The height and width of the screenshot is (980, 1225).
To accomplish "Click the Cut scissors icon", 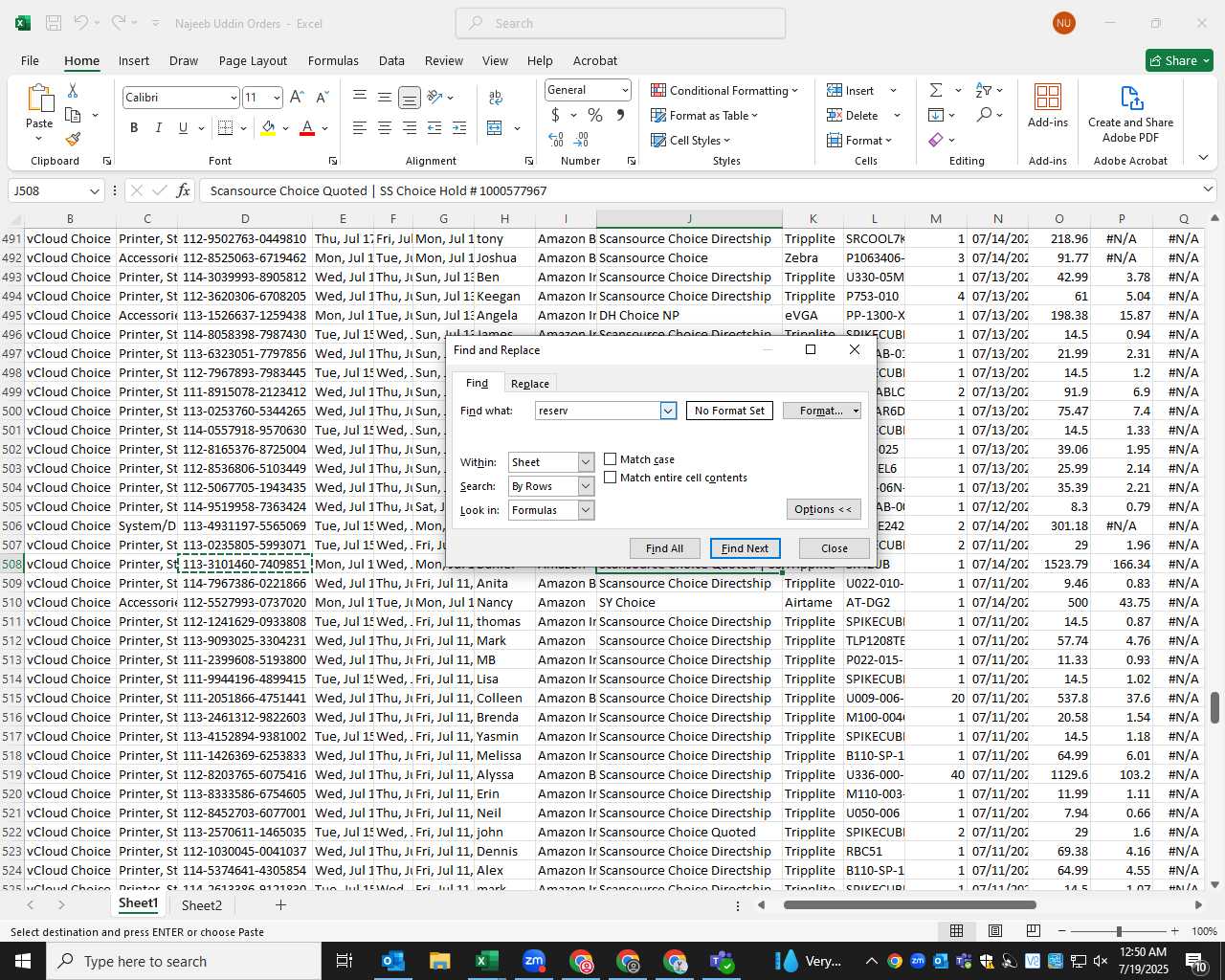I will click(73, 90).
